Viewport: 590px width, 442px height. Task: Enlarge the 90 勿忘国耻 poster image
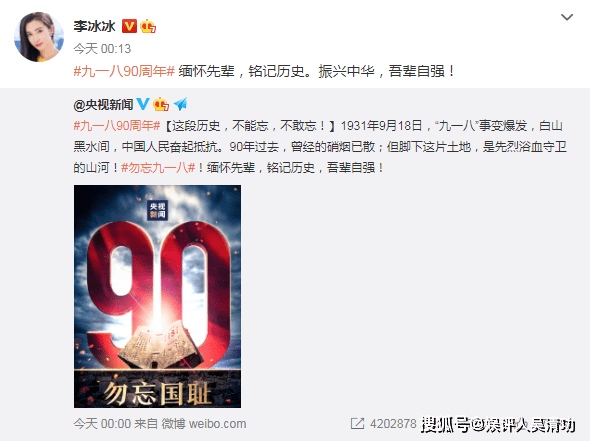point(157,296)
